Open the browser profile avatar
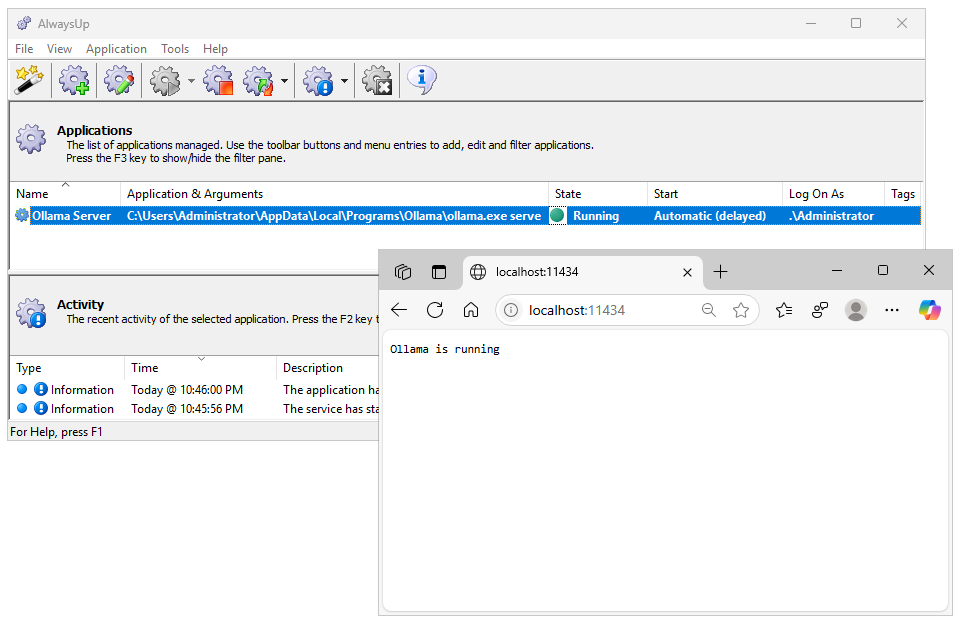The width and height of the screenshot is (962, 623). tap(856, 310)
